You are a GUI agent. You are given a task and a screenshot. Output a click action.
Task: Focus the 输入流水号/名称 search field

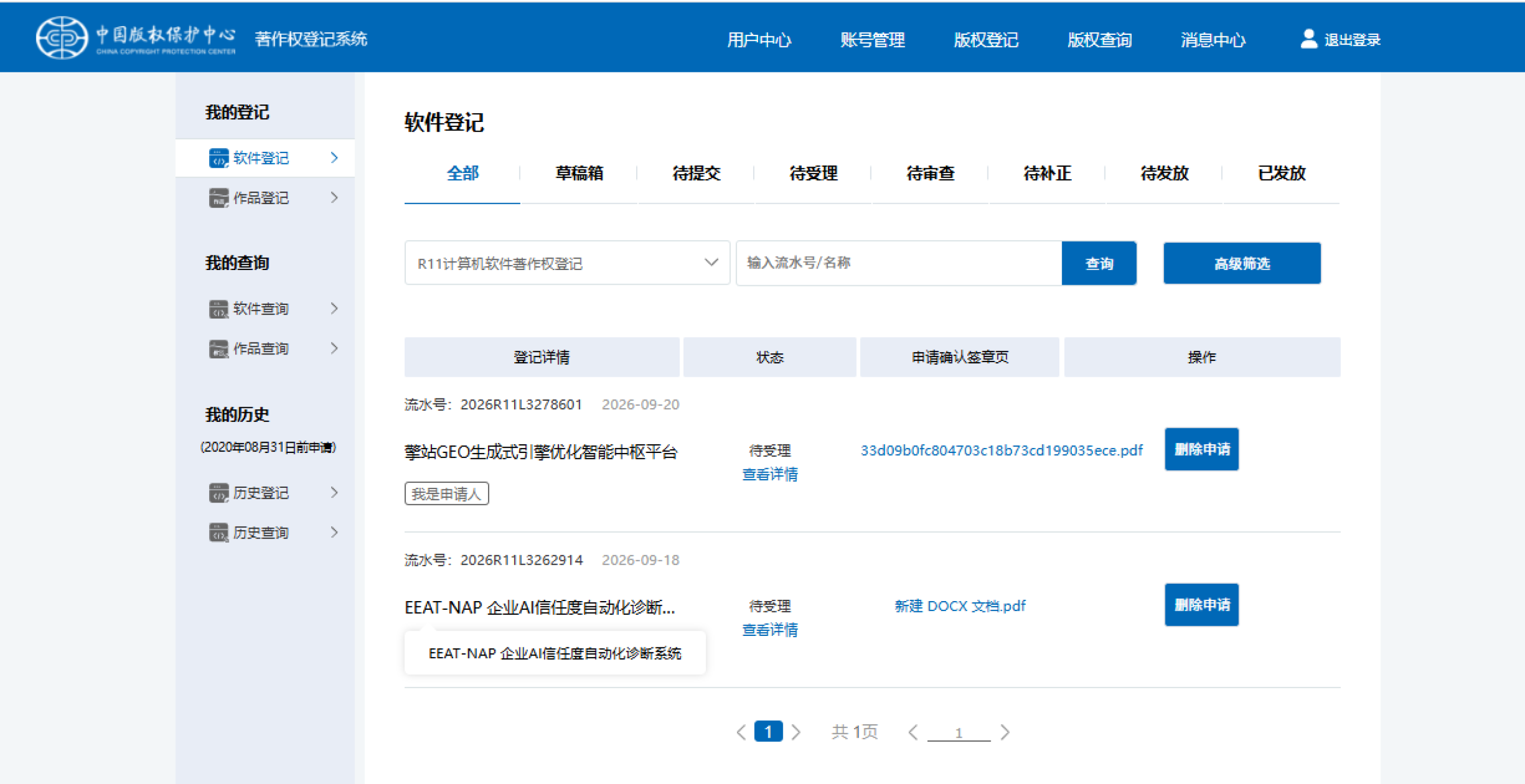point(899,263)
